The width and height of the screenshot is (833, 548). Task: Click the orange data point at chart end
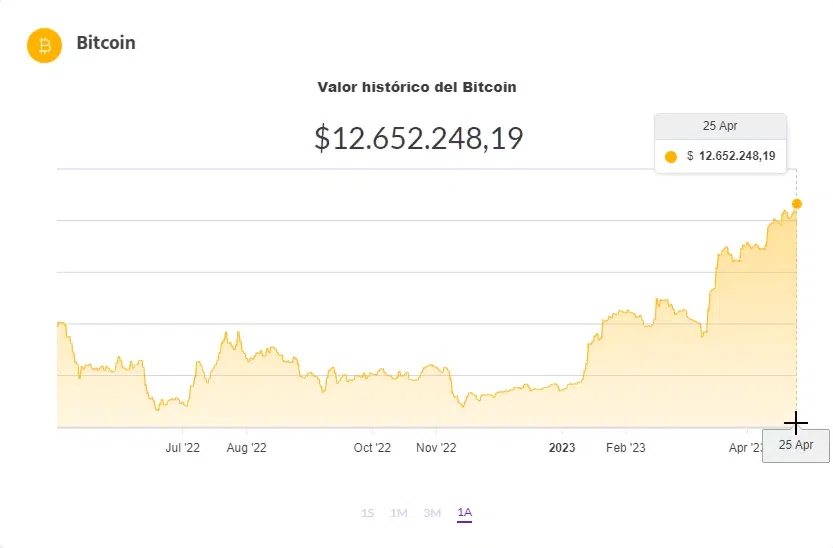pos(797,204)
